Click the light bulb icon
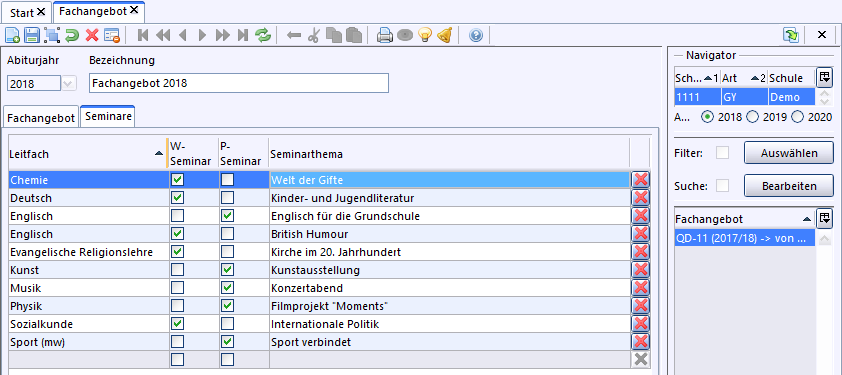 pos(425,35)
